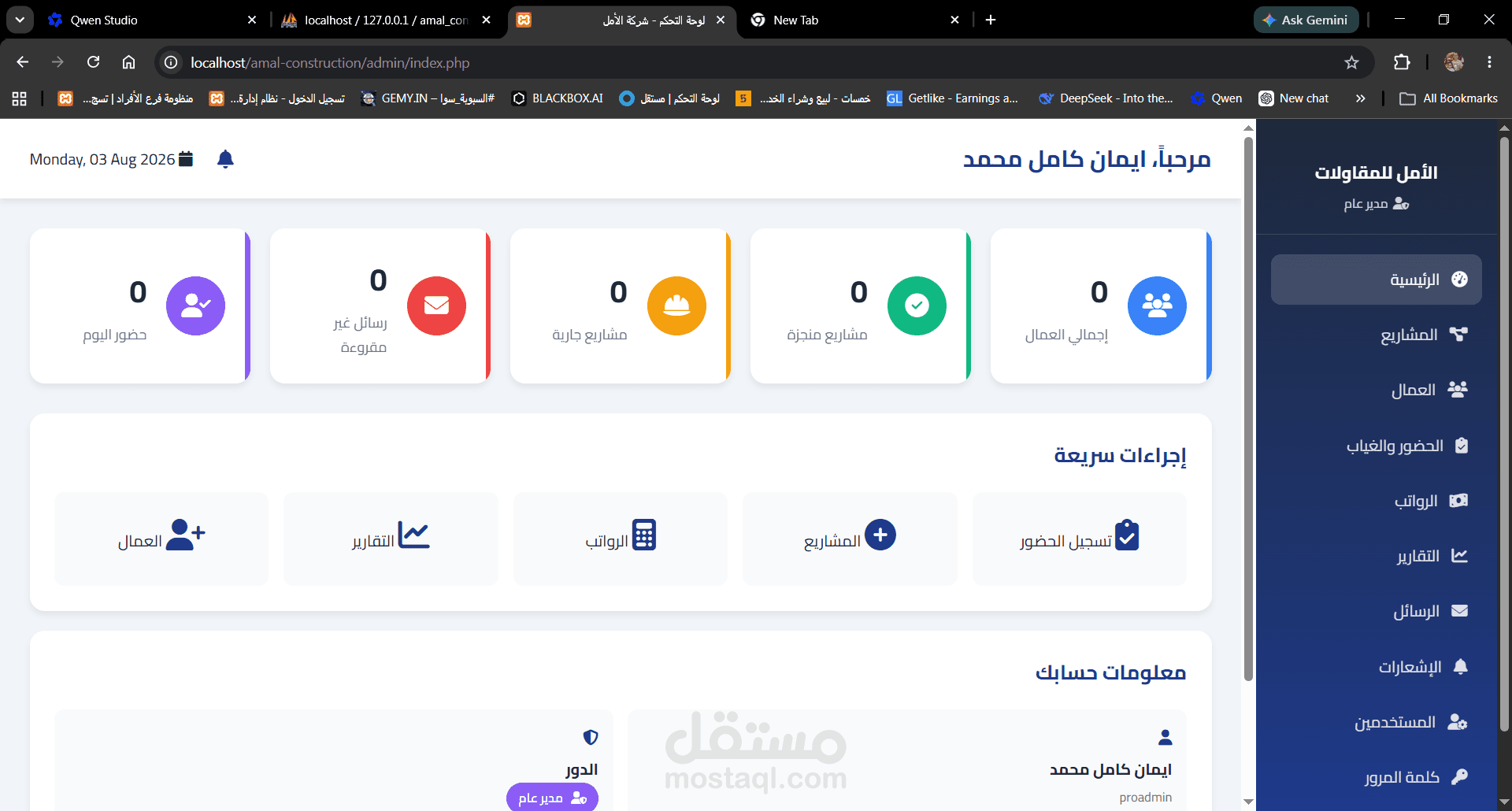
Task: Click the user icon above ايمان كامل محمد
Action: point(1165,737)
